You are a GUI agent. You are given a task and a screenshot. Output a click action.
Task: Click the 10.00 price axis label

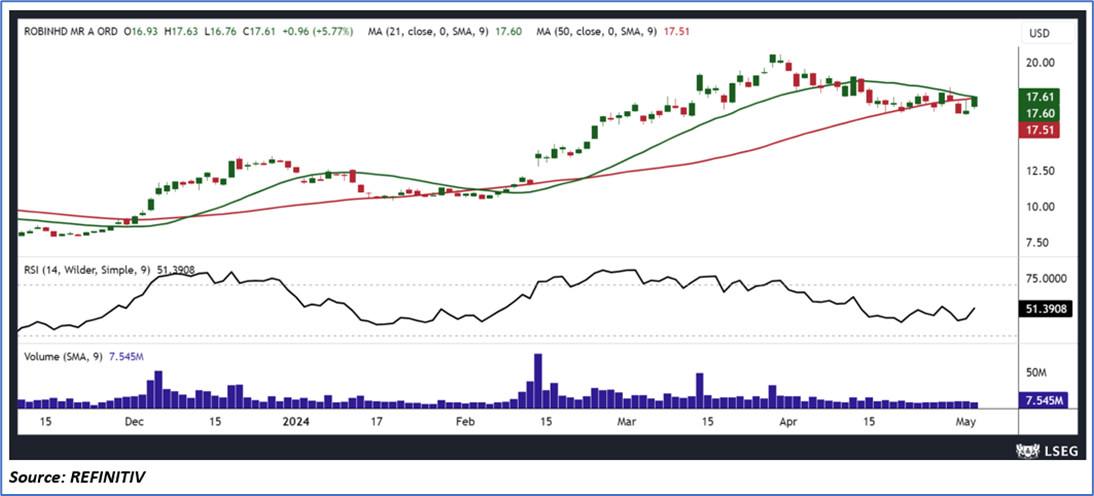coord(1039,206)
